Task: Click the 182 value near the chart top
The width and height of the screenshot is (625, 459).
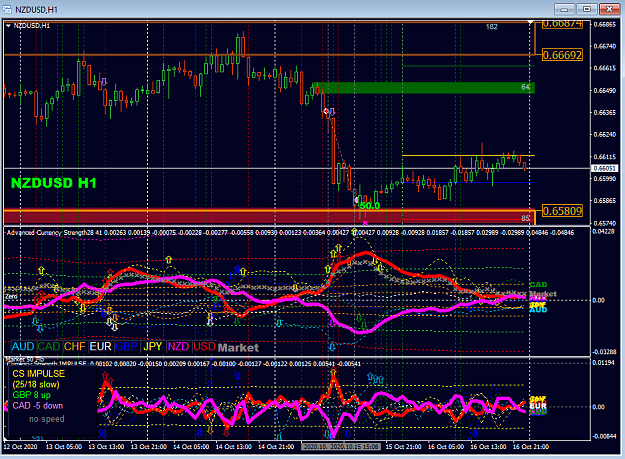Action: pyautogui.click(x=492, y=27)
